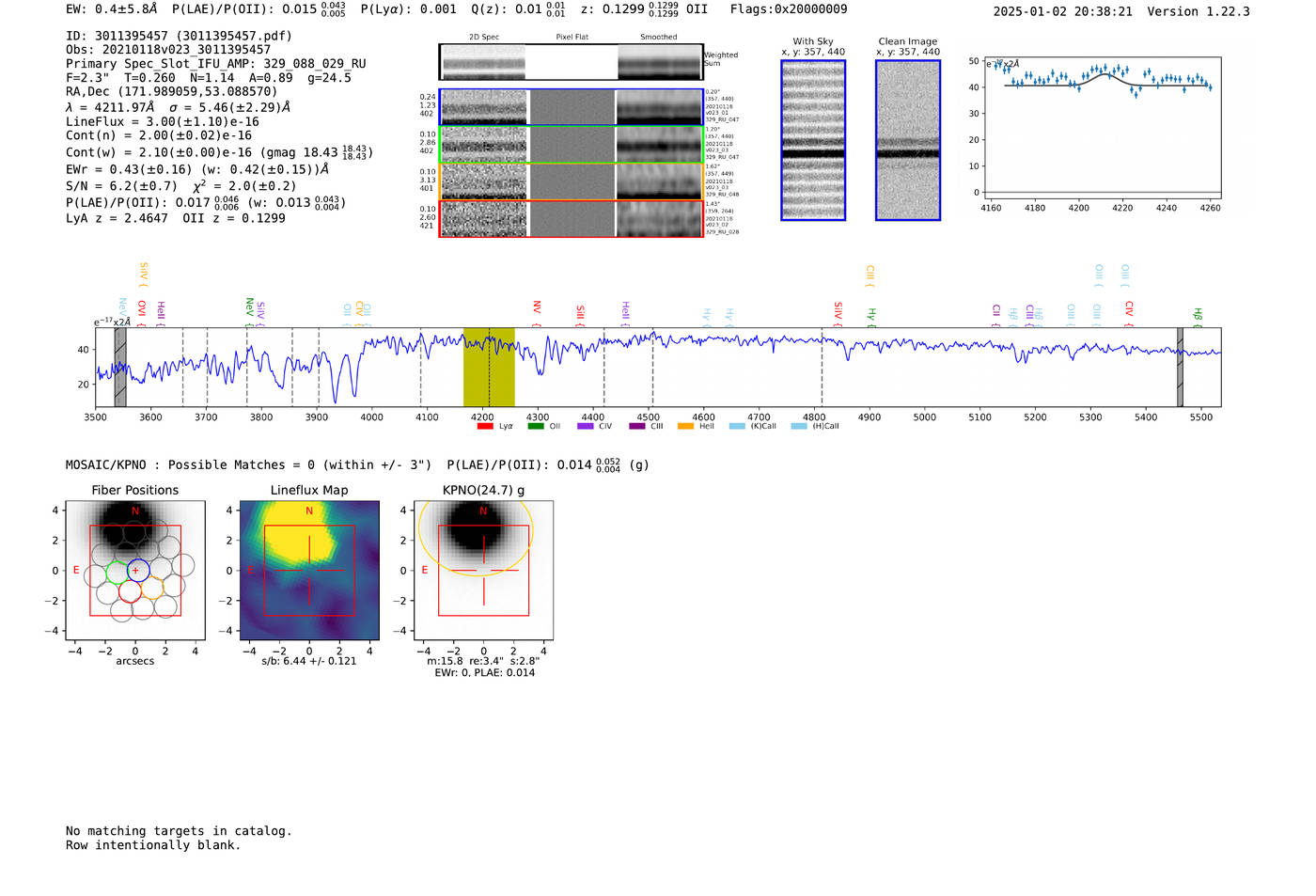Screen dimensions: 1316x896
Task: Click the red OVI line label
Action: point(142,313)
